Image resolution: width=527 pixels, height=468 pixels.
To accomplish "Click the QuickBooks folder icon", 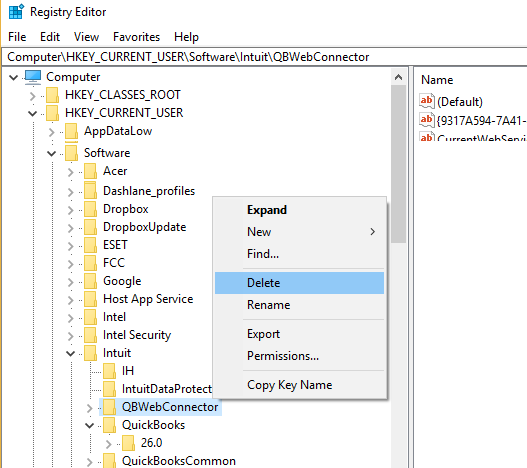I will [x=109, y=425].
